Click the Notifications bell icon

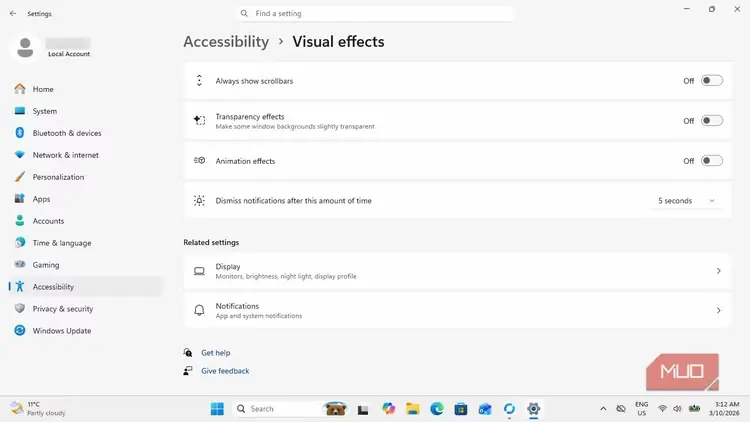coord(199,311)
